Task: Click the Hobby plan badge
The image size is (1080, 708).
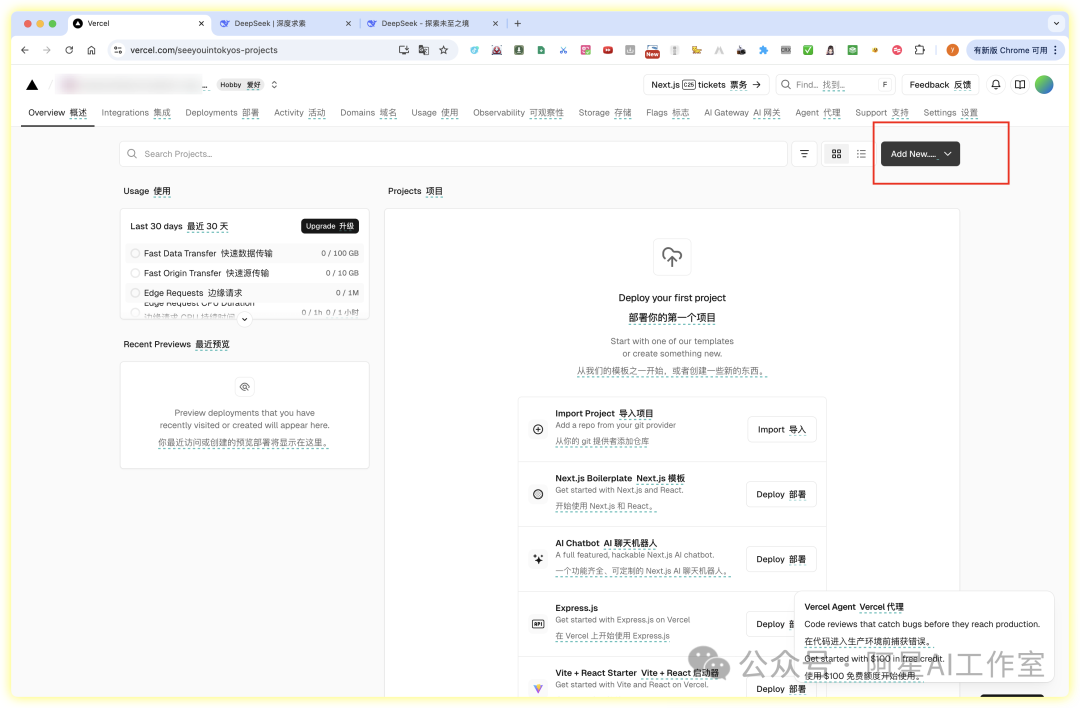Action: (x=240, y=85)
